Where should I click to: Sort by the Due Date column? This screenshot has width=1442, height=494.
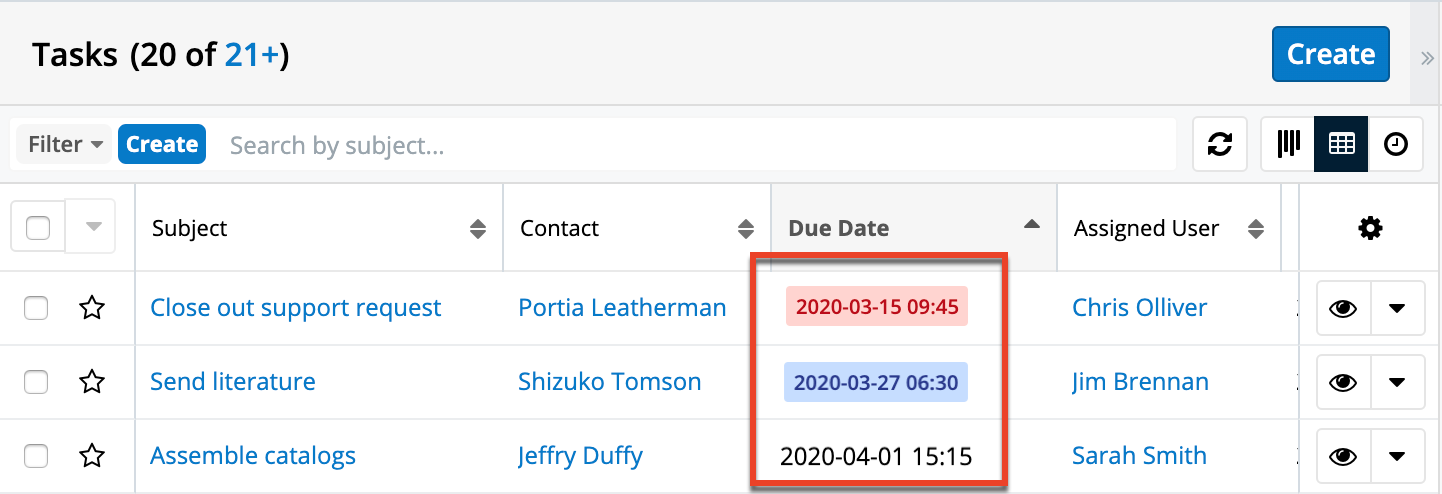tap(838, 229)
